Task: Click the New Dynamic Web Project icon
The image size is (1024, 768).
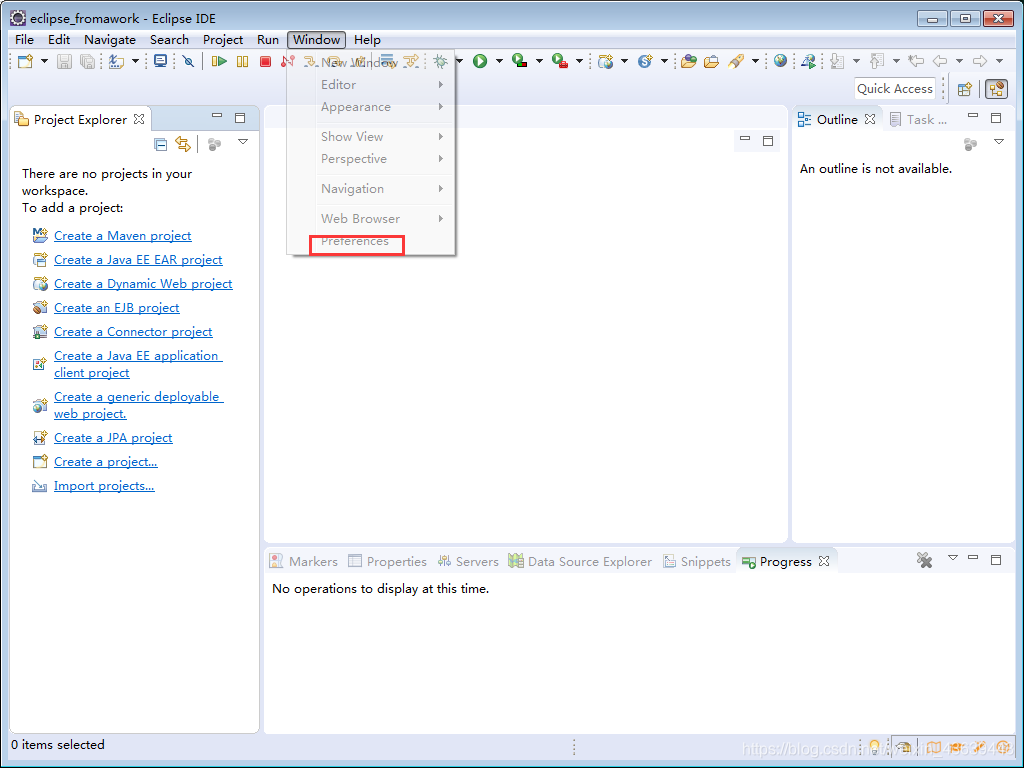Action: pos(605,61)
